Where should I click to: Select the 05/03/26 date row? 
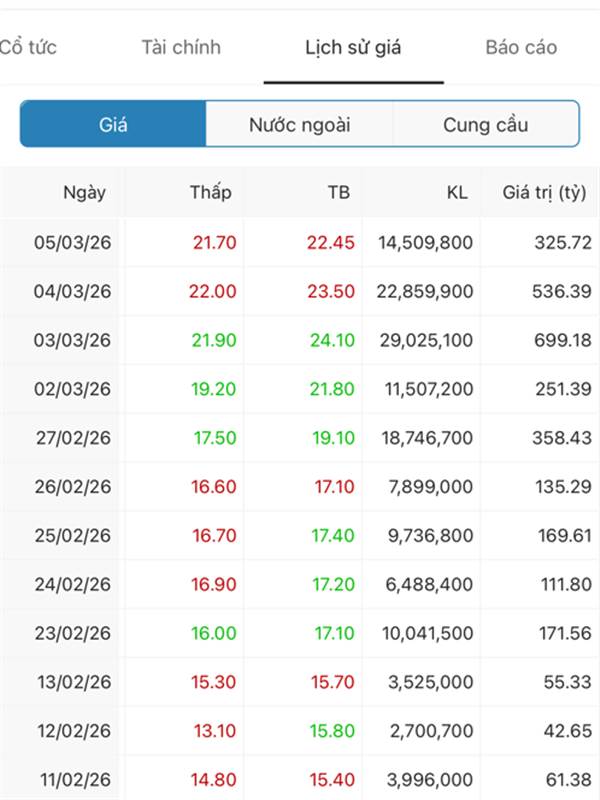pyautogui.click(x=73, y=243)
